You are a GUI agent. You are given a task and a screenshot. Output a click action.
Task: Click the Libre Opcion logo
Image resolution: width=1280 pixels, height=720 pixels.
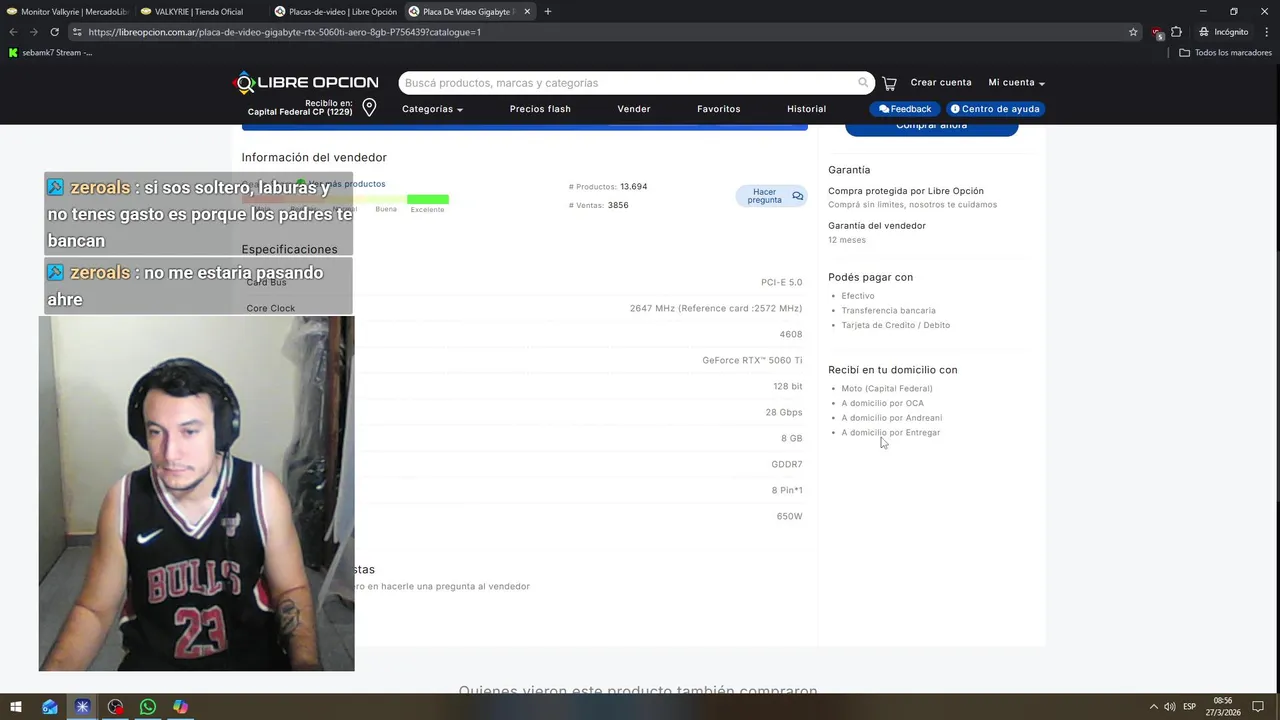pos(306,83)
